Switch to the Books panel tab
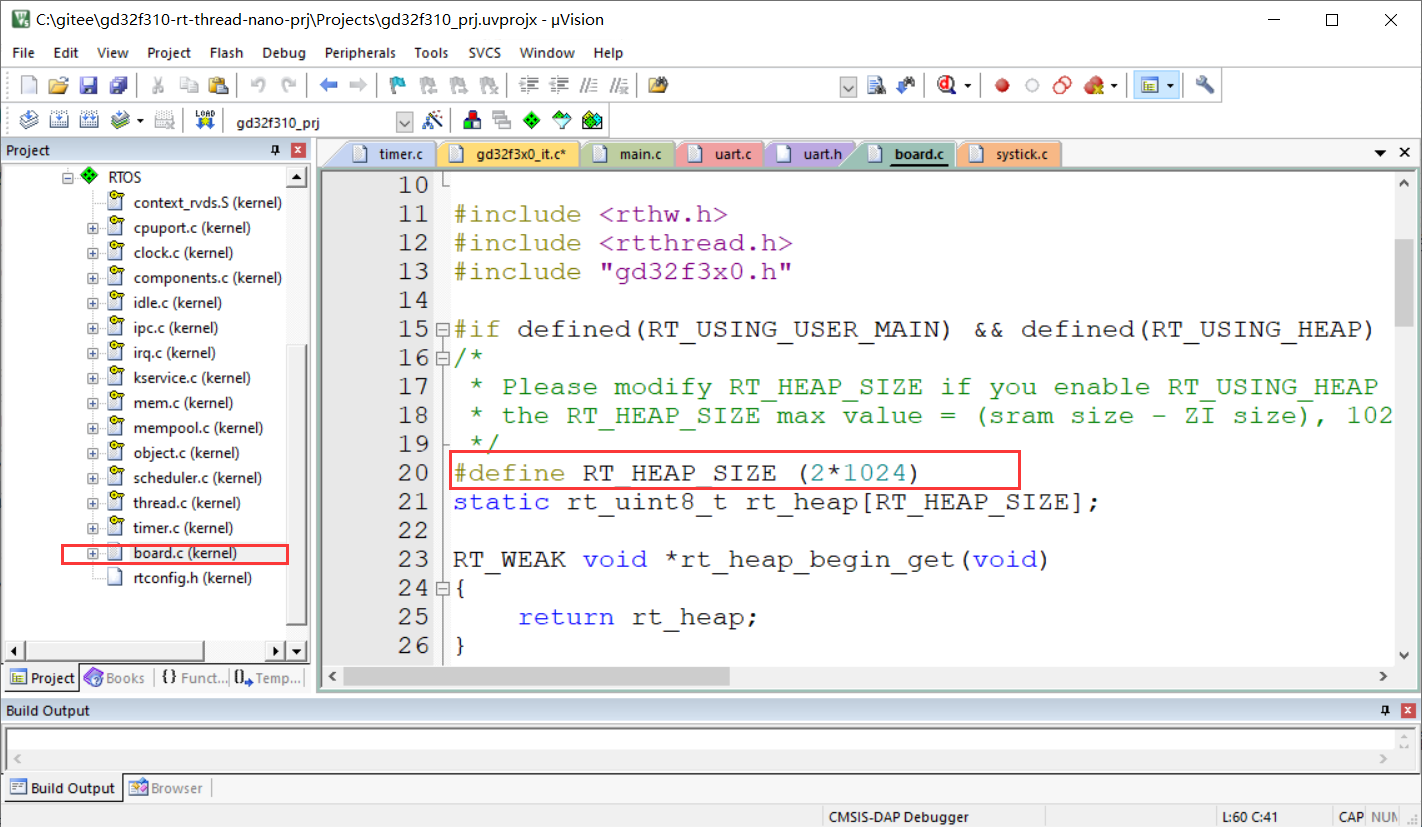 [115, 678]
